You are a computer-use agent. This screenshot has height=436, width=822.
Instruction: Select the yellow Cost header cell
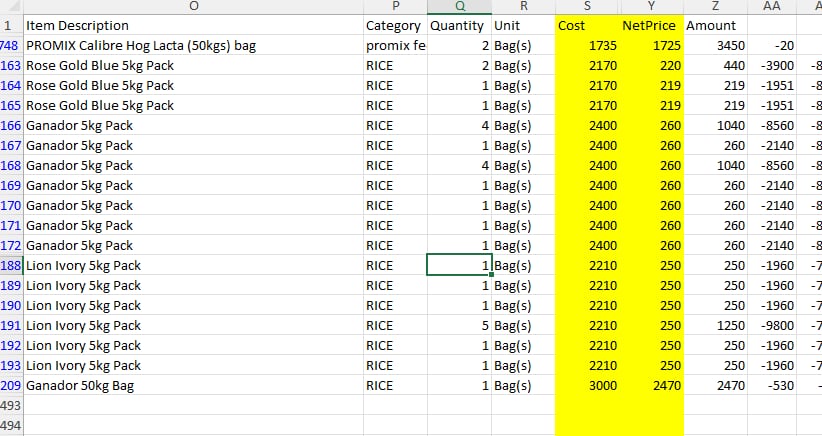coord(587,25)
